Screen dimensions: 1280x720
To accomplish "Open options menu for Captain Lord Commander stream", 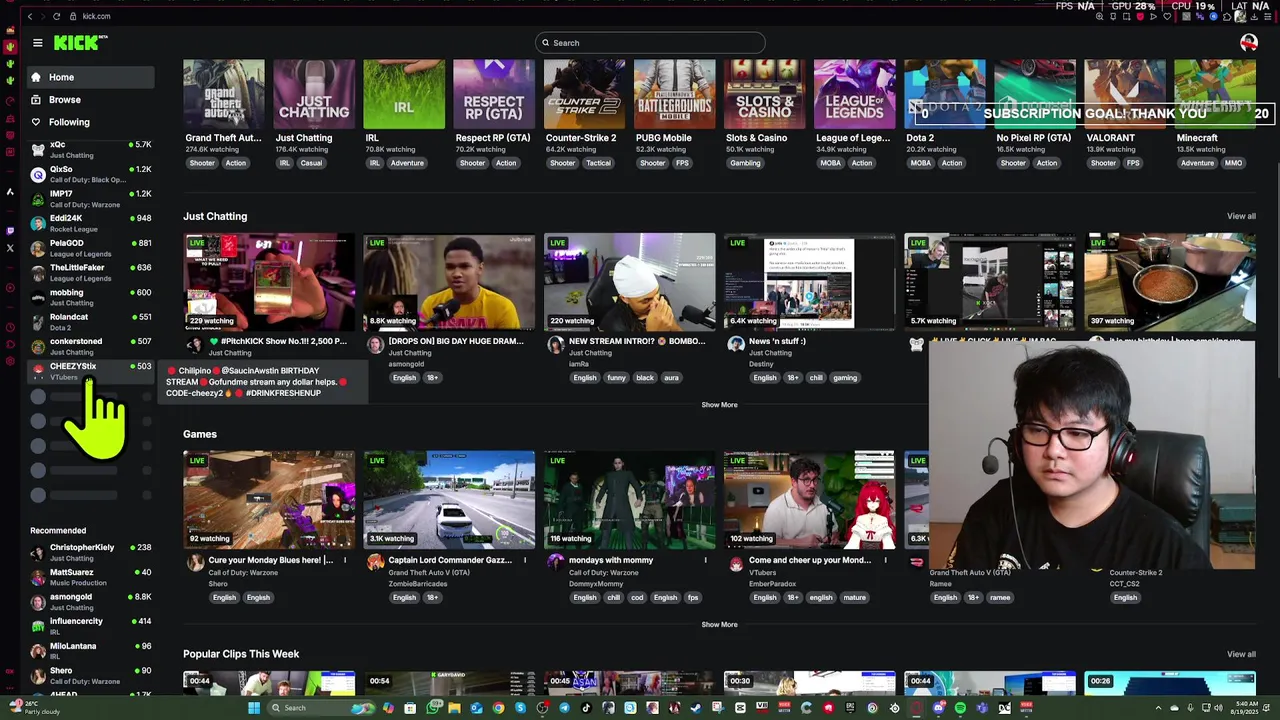I will coord(526,560).
